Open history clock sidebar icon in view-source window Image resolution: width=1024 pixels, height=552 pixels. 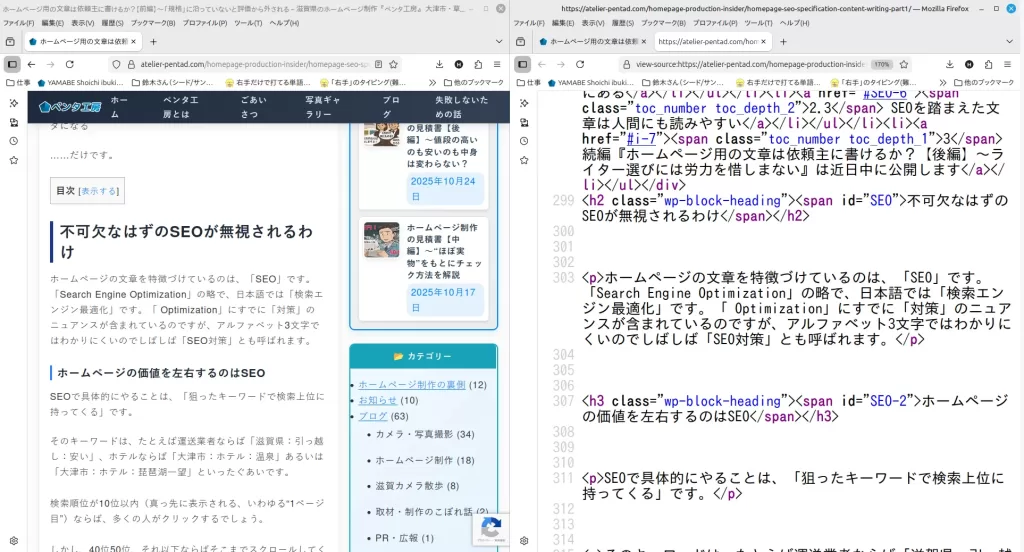pos(524,141)
